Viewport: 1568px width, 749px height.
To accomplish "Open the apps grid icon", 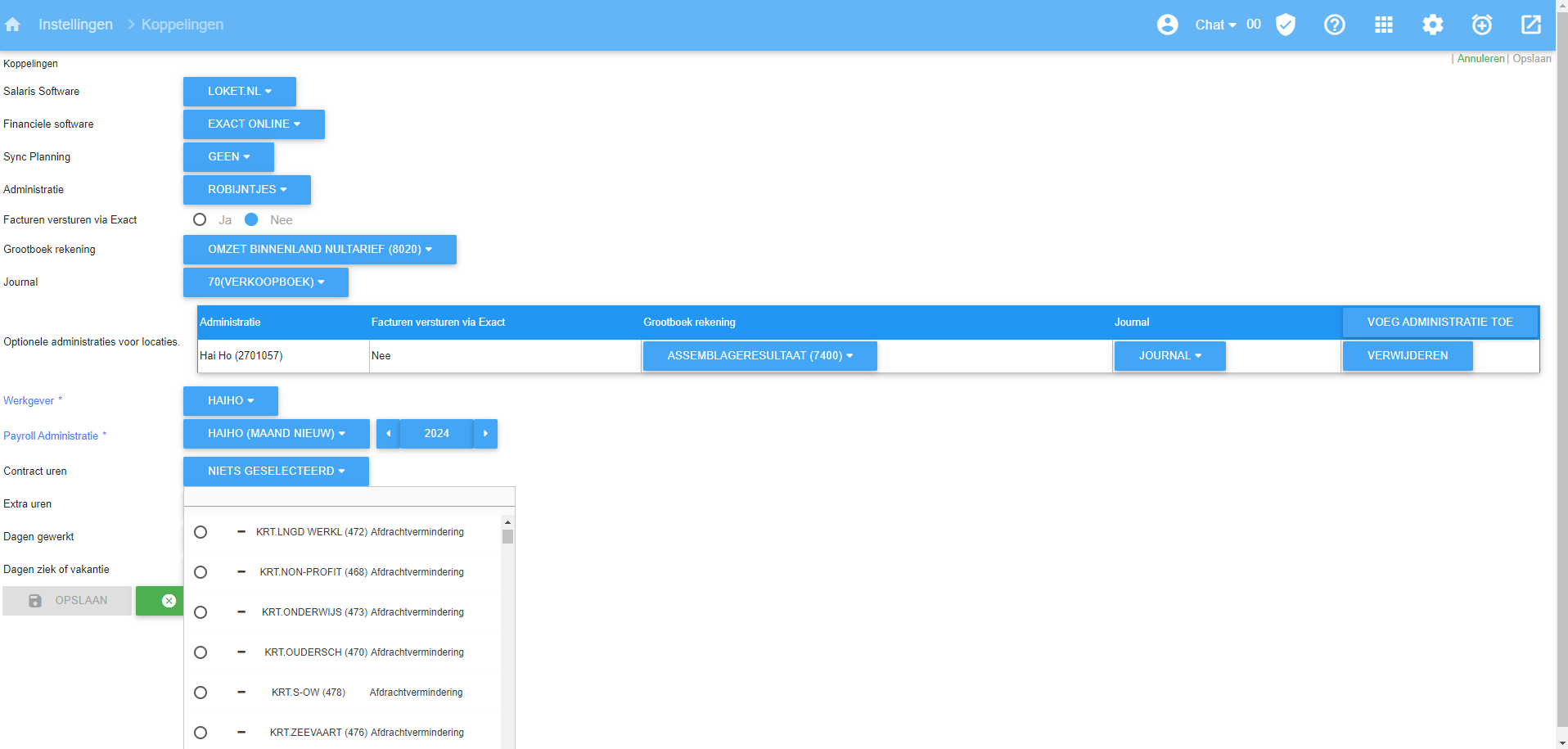I will point(1383,25).
